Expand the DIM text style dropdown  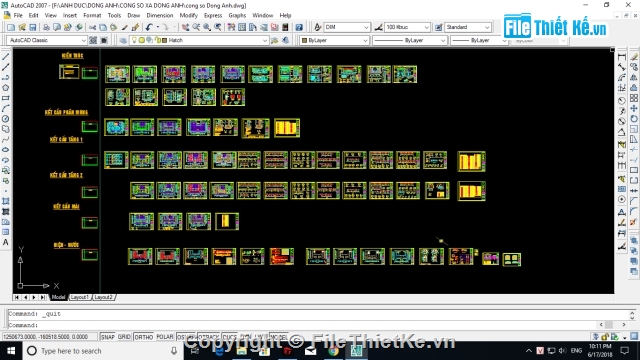pyautogui.click(x=347, y=27)
